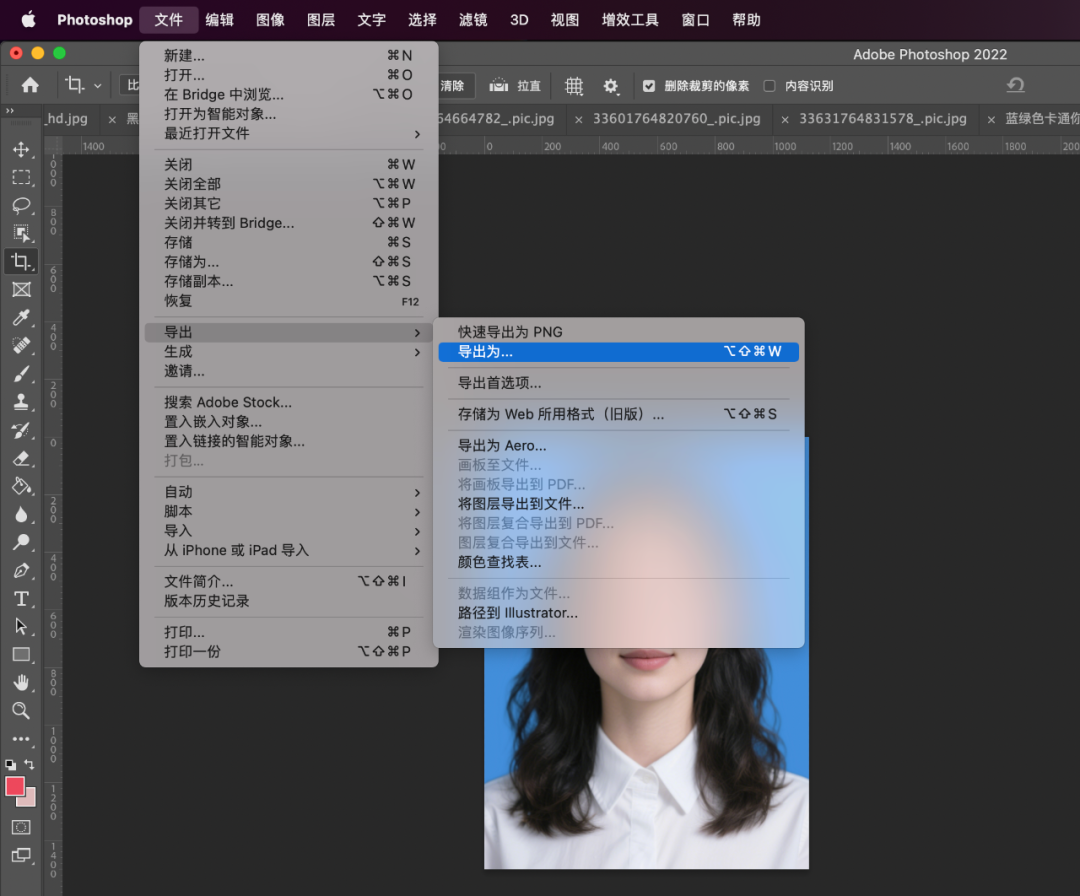Open crop overlay grid options icon
This screenshot has width=1080, height=896.
tap(574, 86)
